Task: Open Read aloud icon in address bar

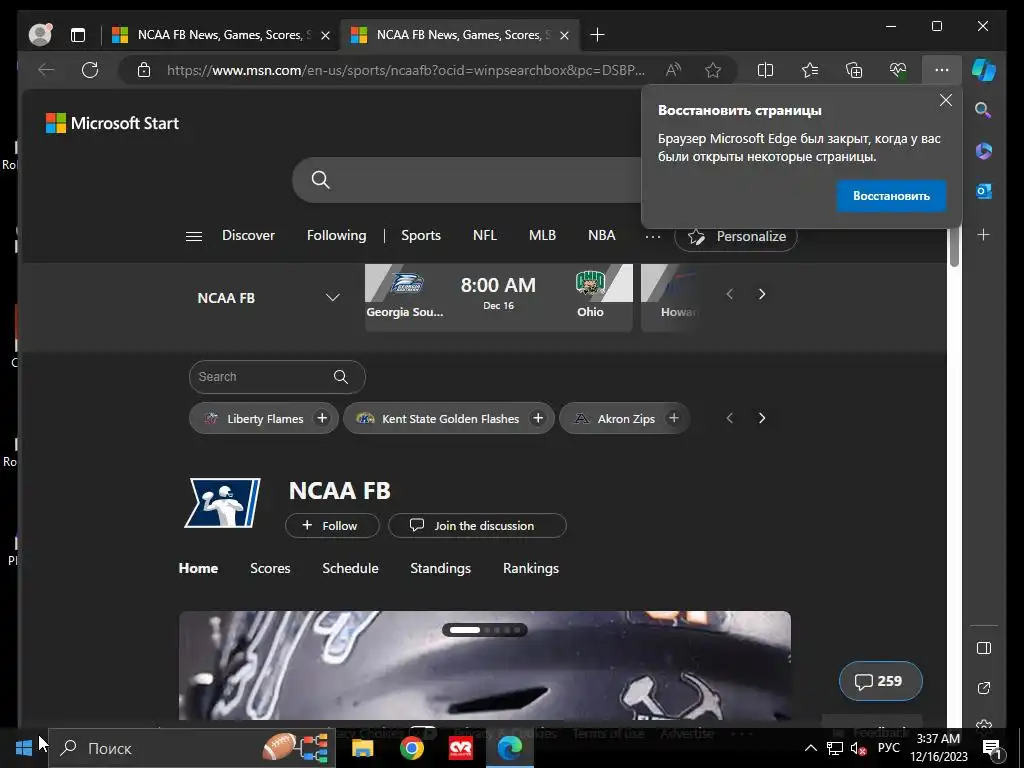Action: (x=673, y=70)
